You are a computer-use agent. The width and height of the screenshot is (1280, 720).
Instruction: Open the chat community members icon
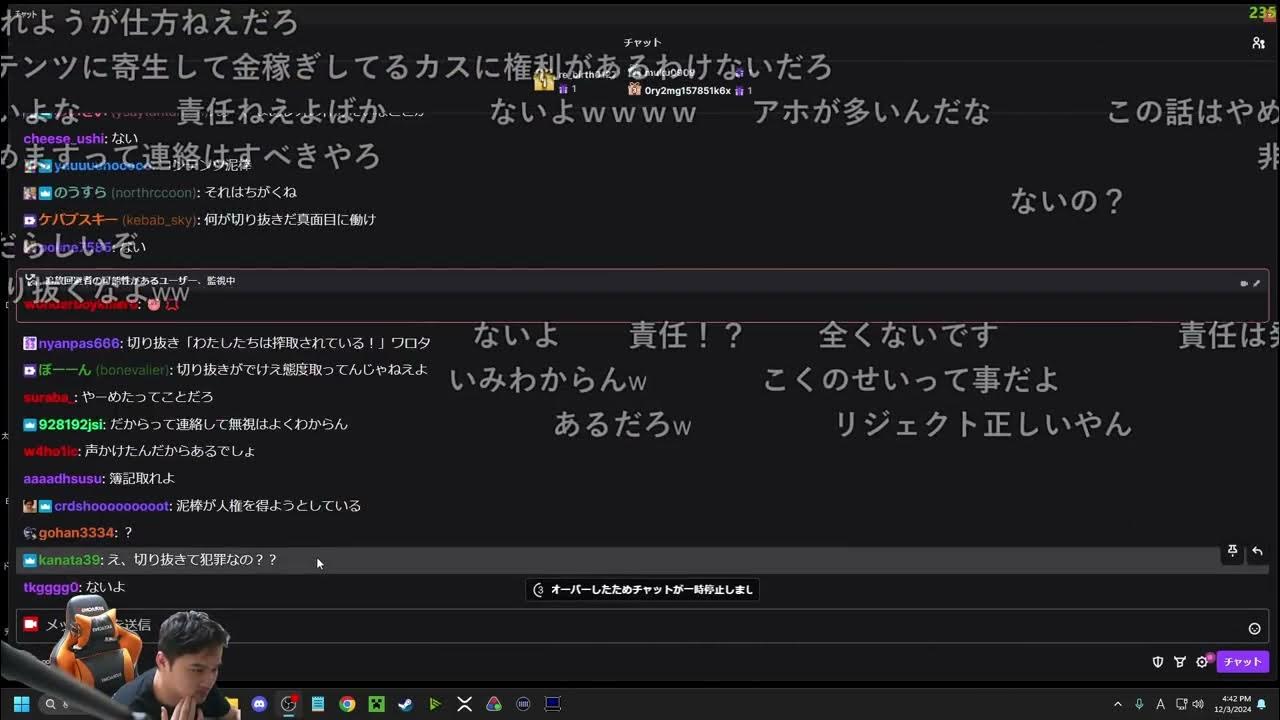(1258, 43)
